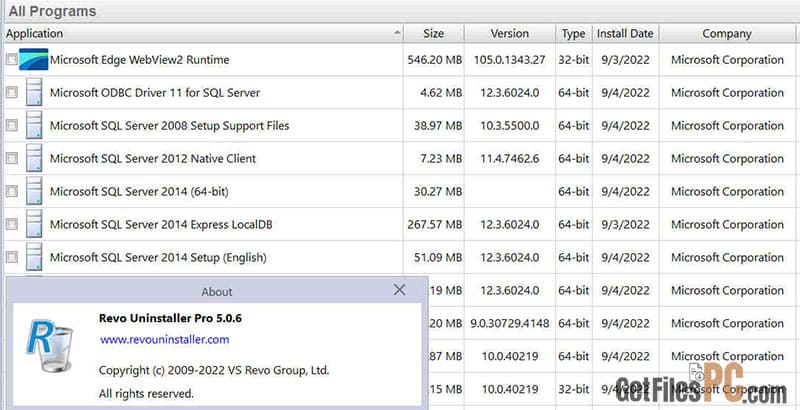Viewport: 800px width, 410px height.
Task: Check the Microsoft ODBC Driver 11 checkbox
Action: pyautogui.click(x=12, y=92)
